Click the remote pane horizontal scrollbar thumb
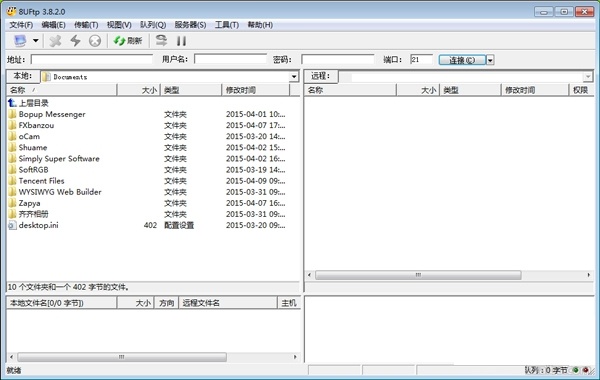Image resolution: width=600 pixels, height=380 pixels. pyautogui.click(x=418, y=275)
